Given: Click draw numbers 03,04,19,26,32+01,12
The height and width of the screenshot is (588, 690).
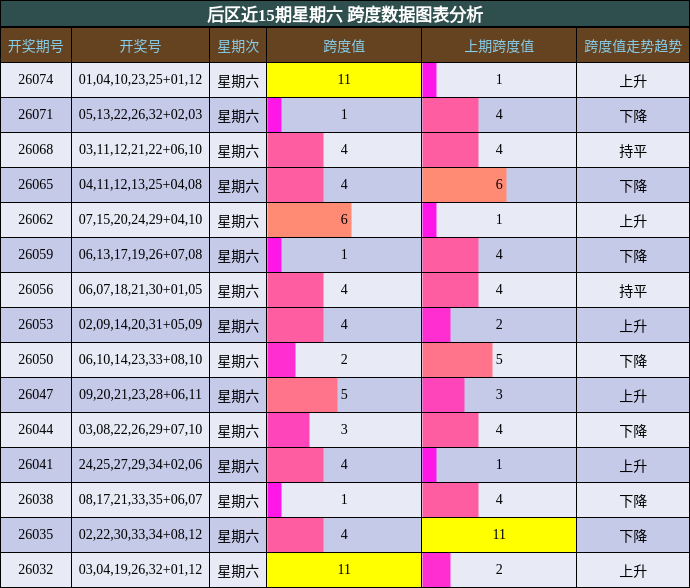Looking at the screenshot, I should 140,570.
